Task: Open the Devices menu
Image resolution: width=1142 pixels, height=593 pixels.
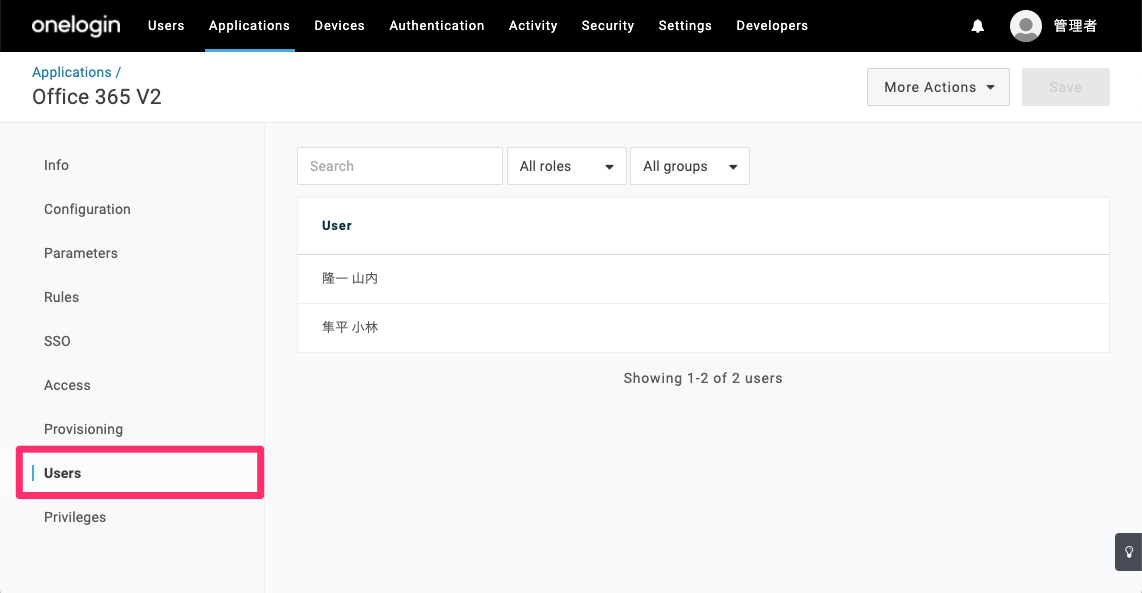Action: coord(339,25)
